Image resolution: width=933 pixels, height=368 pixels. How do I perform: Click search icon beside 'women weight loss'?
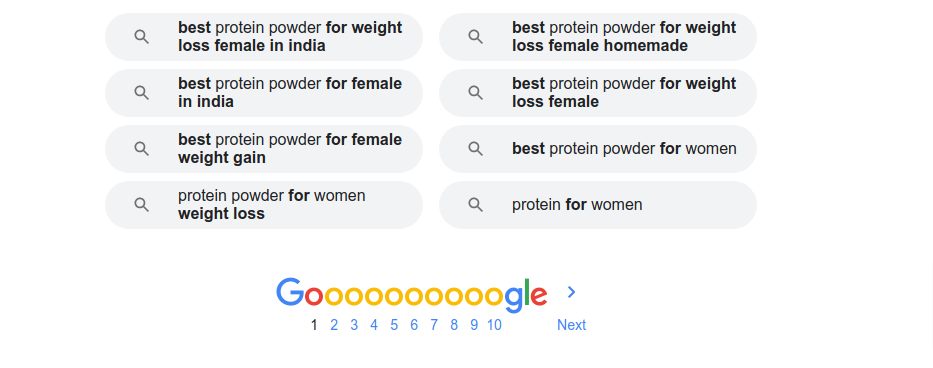pos(142,205)
